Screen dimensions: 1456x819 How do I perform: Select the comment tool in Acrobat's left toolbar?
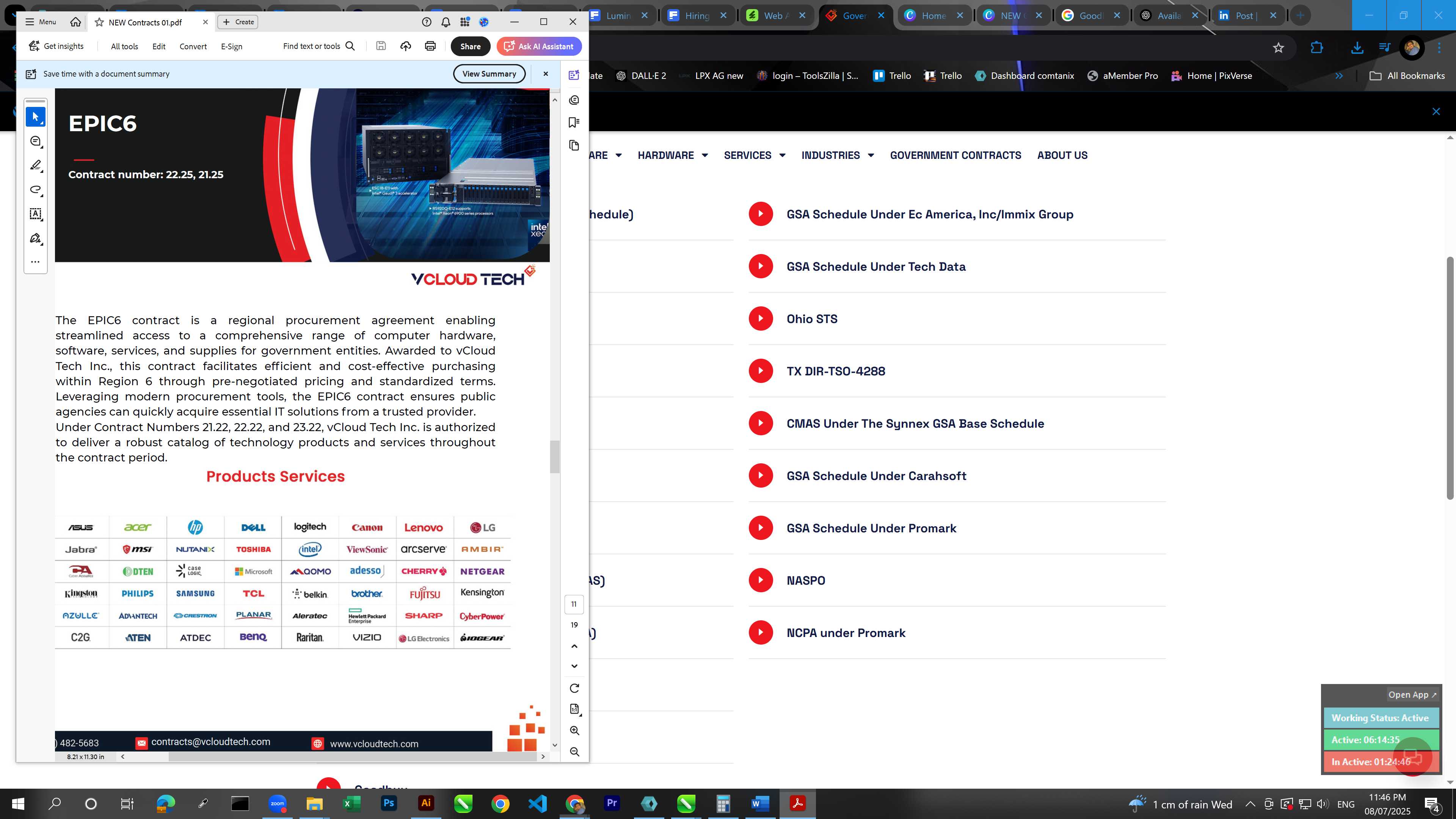pos(36,141)
